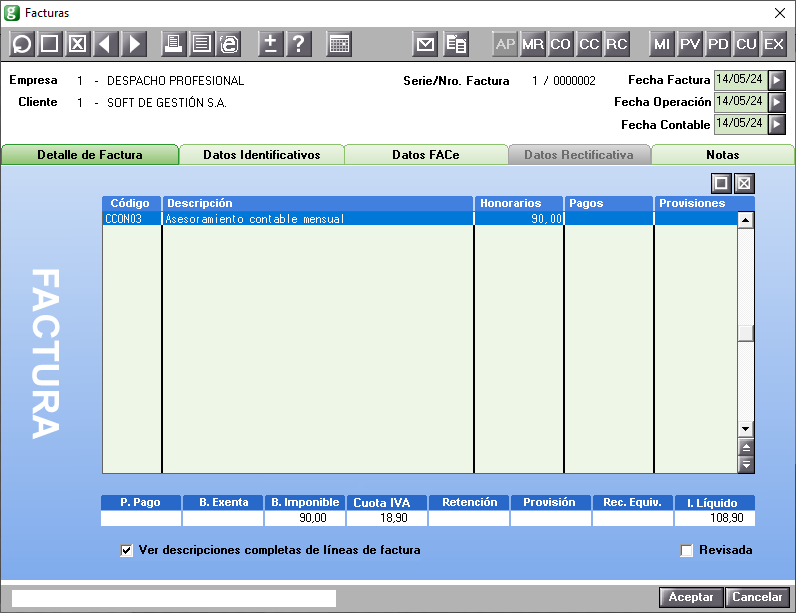Image resolution: width=796 pixels, height=613 pixels.
Task: Click the grid vertical scrollbar thumb
Action: [745, 333]
